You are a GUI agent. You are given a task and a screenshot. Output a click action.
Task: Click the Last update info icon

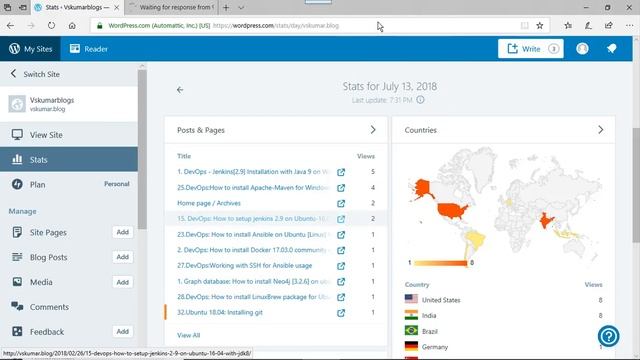pyautogui.click(x=420, y=100)
